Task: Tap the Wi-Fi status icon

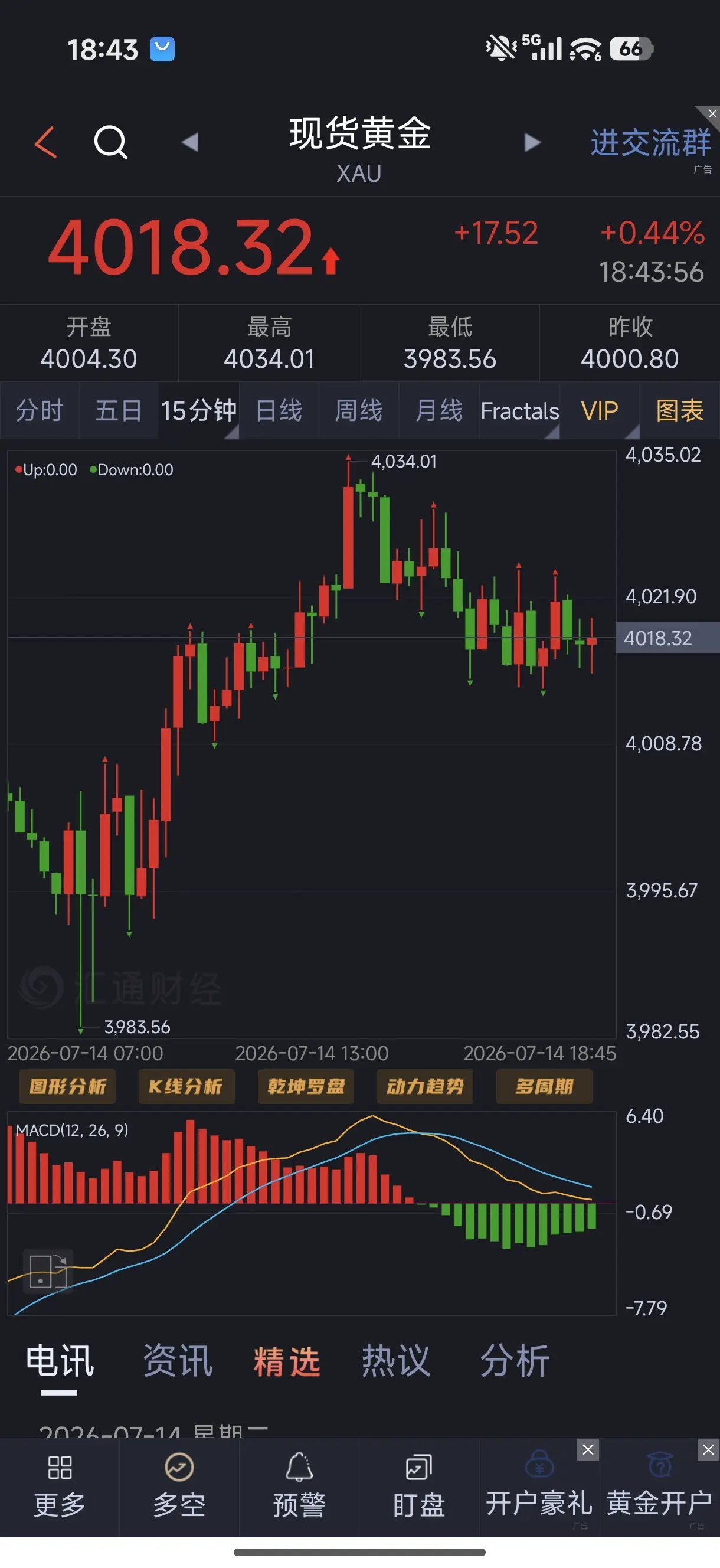Action: click(x=585, y=50)
